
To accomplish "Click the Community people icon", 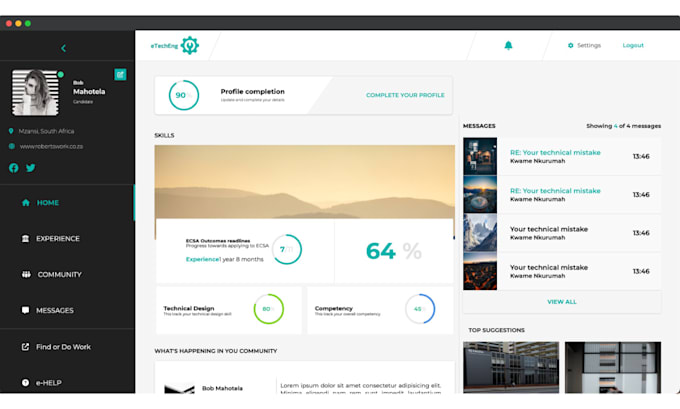I will click(x=26, y=274).
